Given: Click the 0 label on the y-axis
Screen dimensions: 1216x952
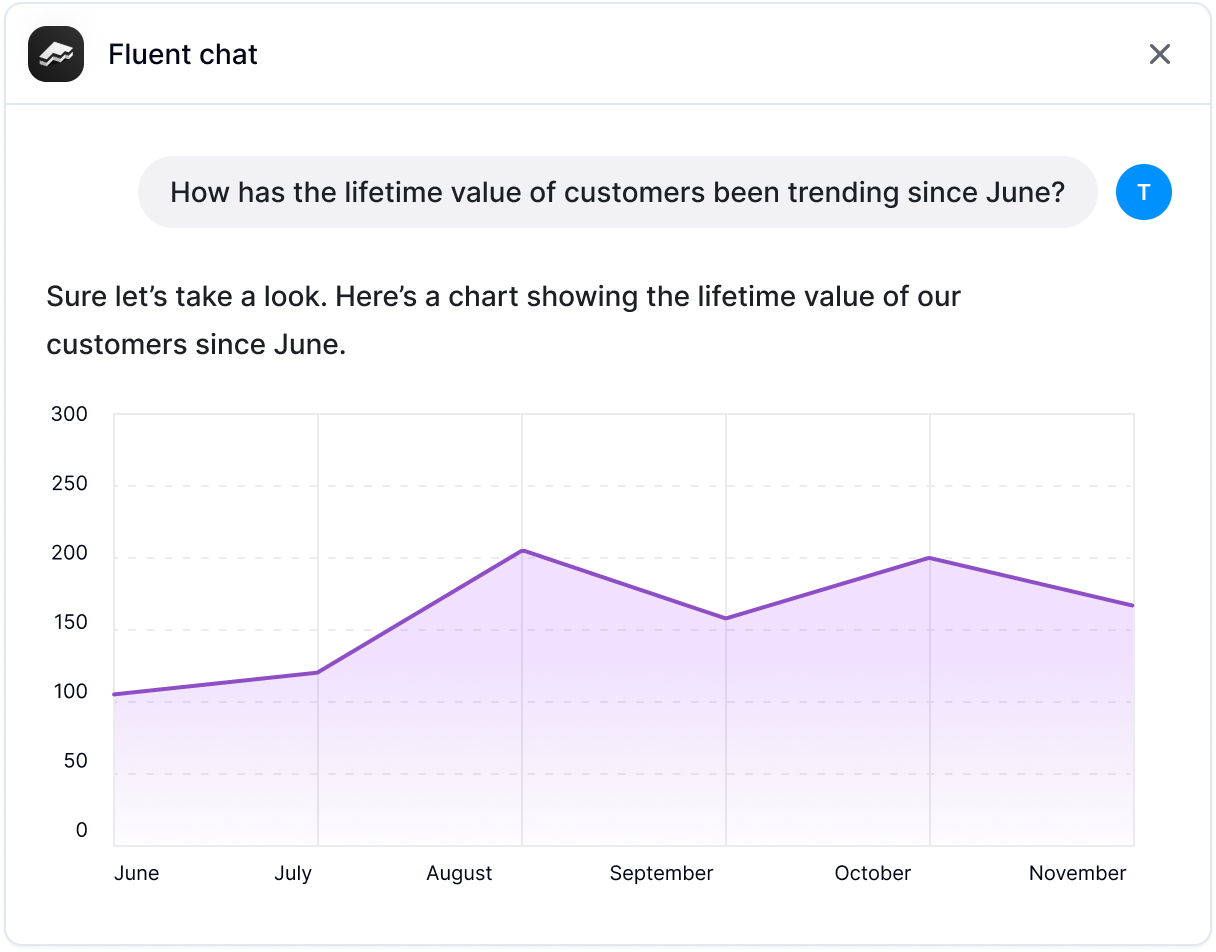Looking at the screenshot, I should pos(81,830).
